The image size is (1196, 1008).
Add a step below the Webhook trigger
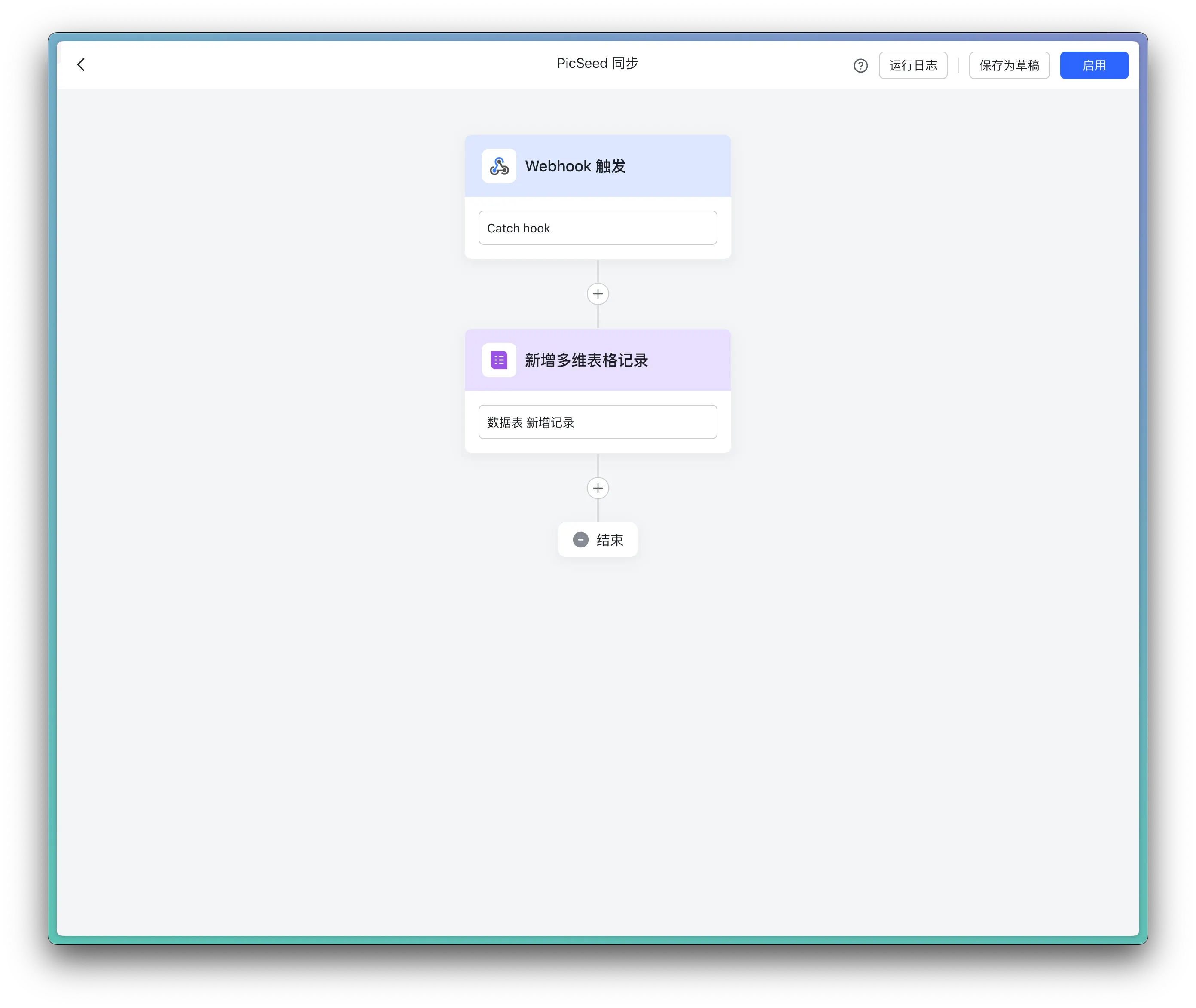coord(598,294)
